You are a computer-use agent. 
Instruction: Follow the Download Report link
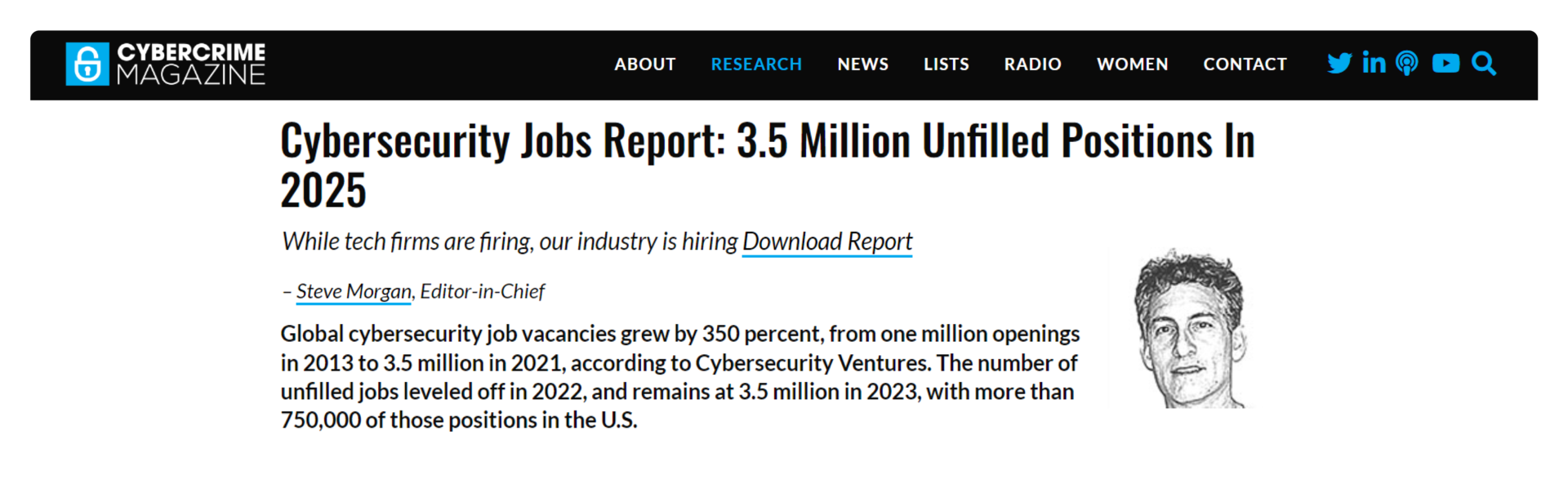coord(827,242)
